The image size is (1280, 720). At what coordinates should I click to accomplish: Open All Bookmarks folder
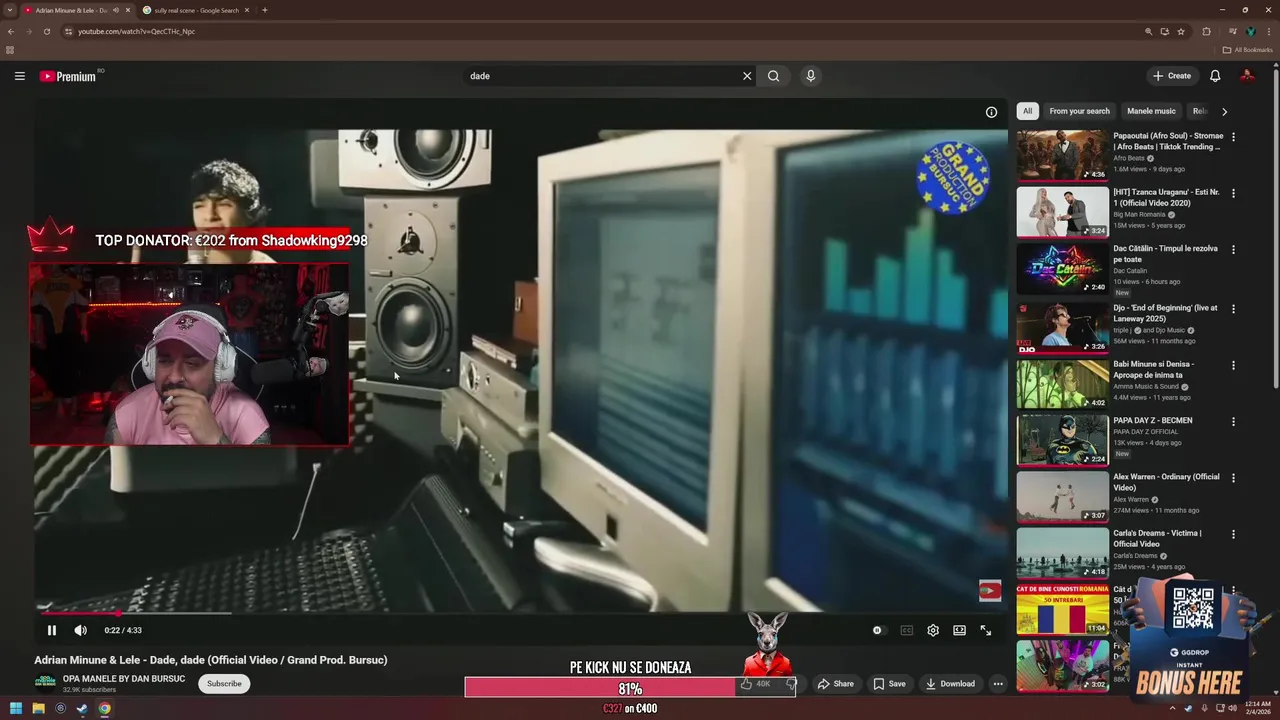(x=1247, y=50)
